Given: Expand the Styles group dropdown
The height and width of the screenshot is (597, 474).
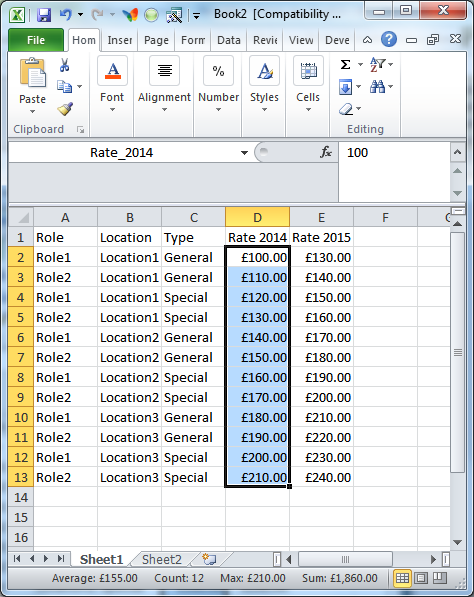Looking at the screenshot, I should tap(264, 110).
